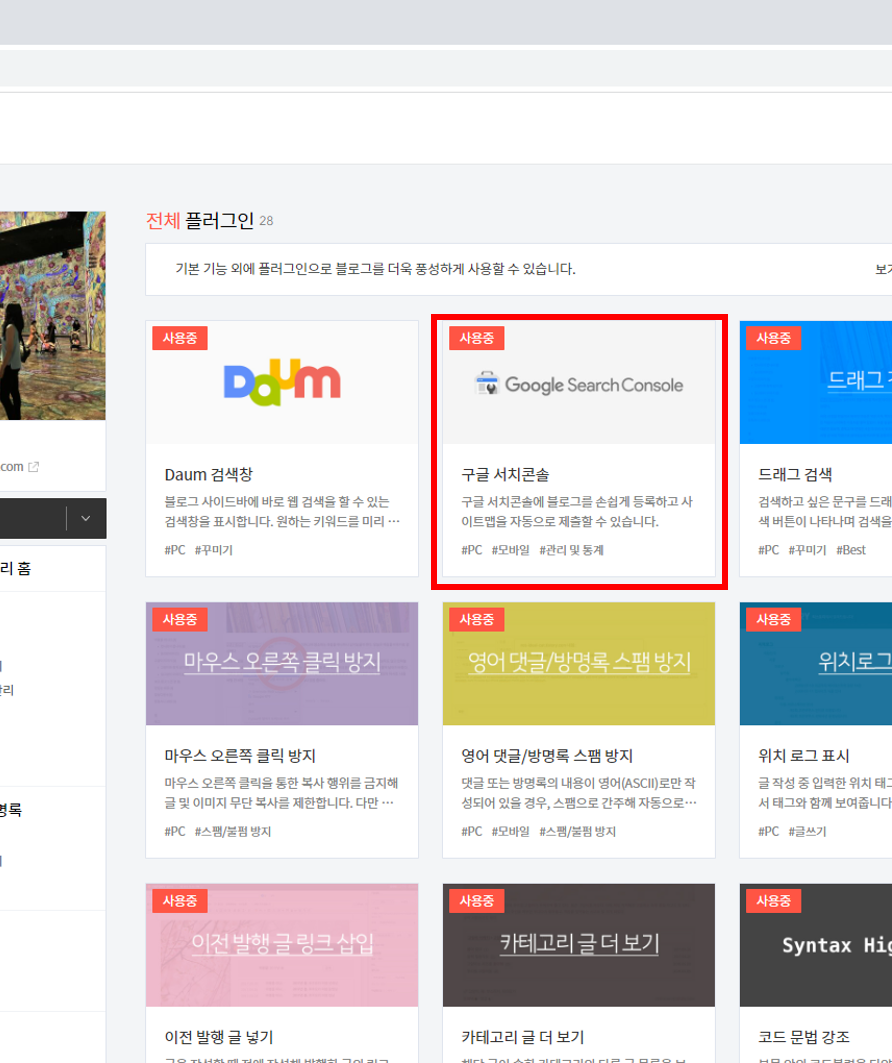Select the 마우스 오른쪽 클릭 방지 title
This screenshot has height=1063, width=892.
tap(241, 756)
